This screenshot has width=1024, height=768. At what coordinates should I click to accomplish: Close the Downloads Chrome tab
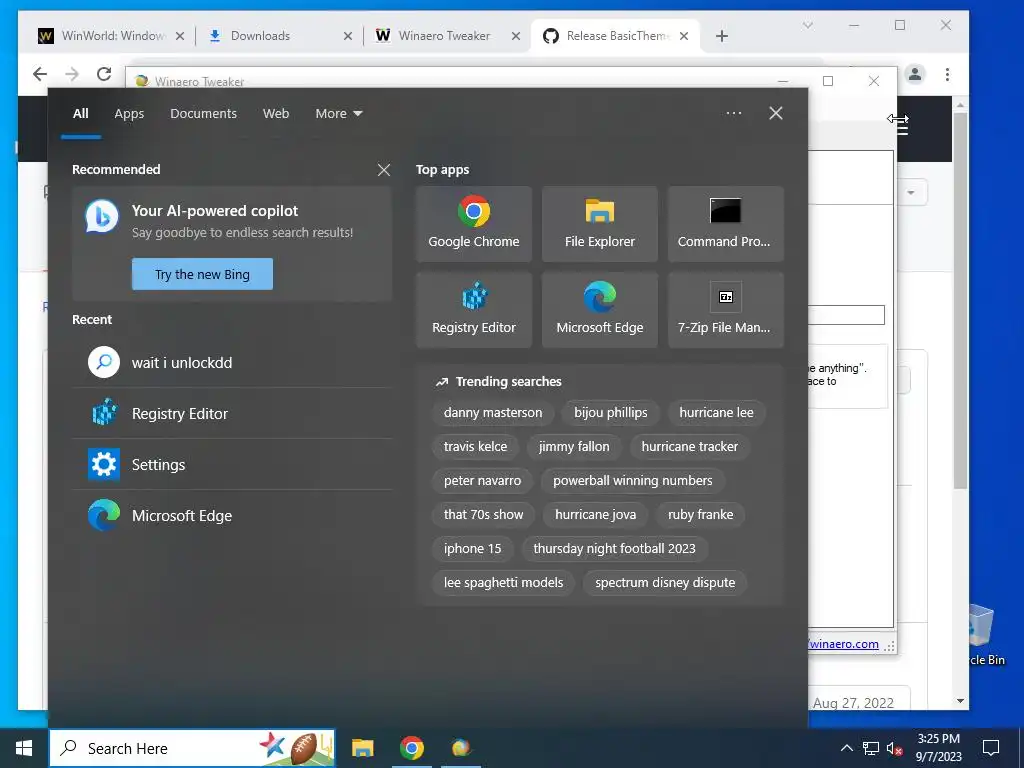click(347, 36)
